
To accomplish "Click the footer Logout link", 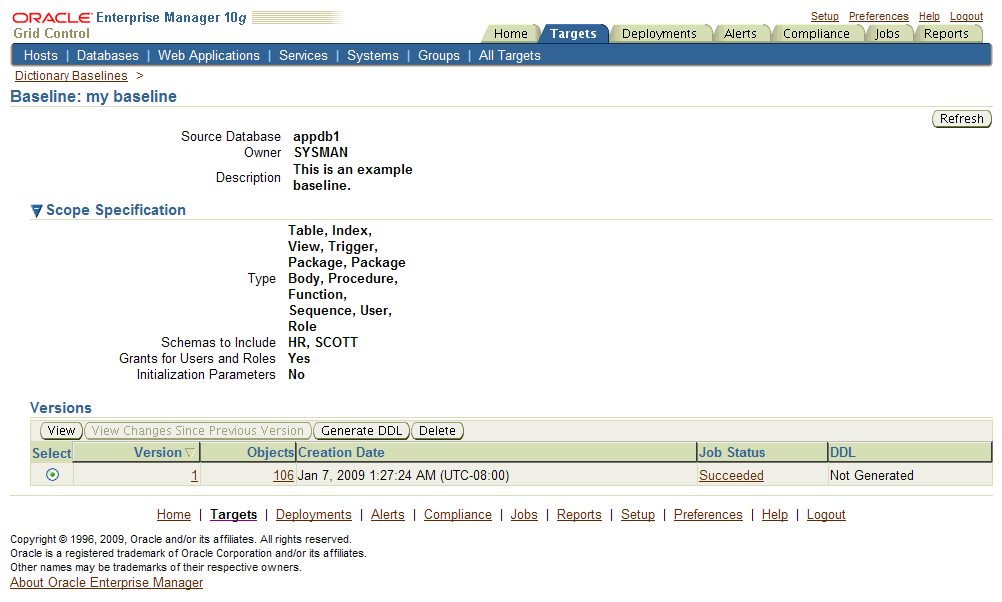I will [826, 514].
